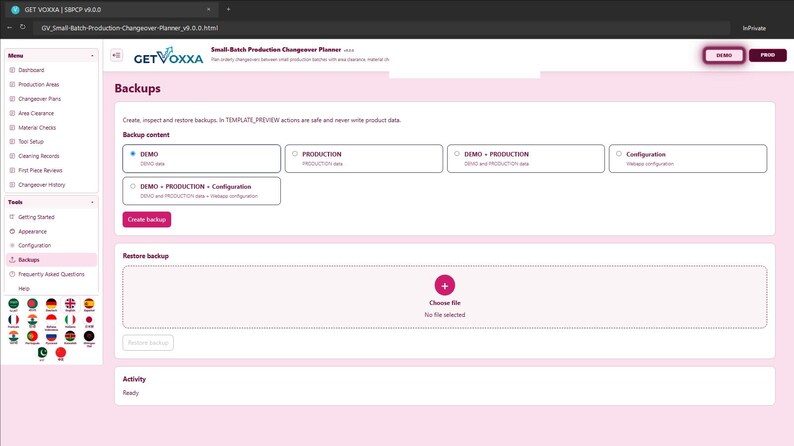Switch language to Chinese flag
This screenshot has width=794, height=446.
[61, 353]
